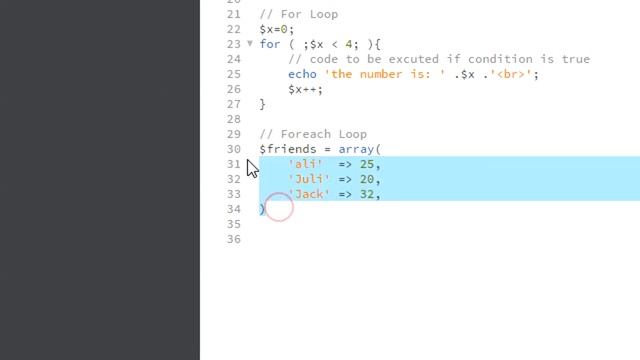The height and width of the screenshot is (360, 640).
Task: Click the closing parenthesis on line 34
Action: [262, 209]
